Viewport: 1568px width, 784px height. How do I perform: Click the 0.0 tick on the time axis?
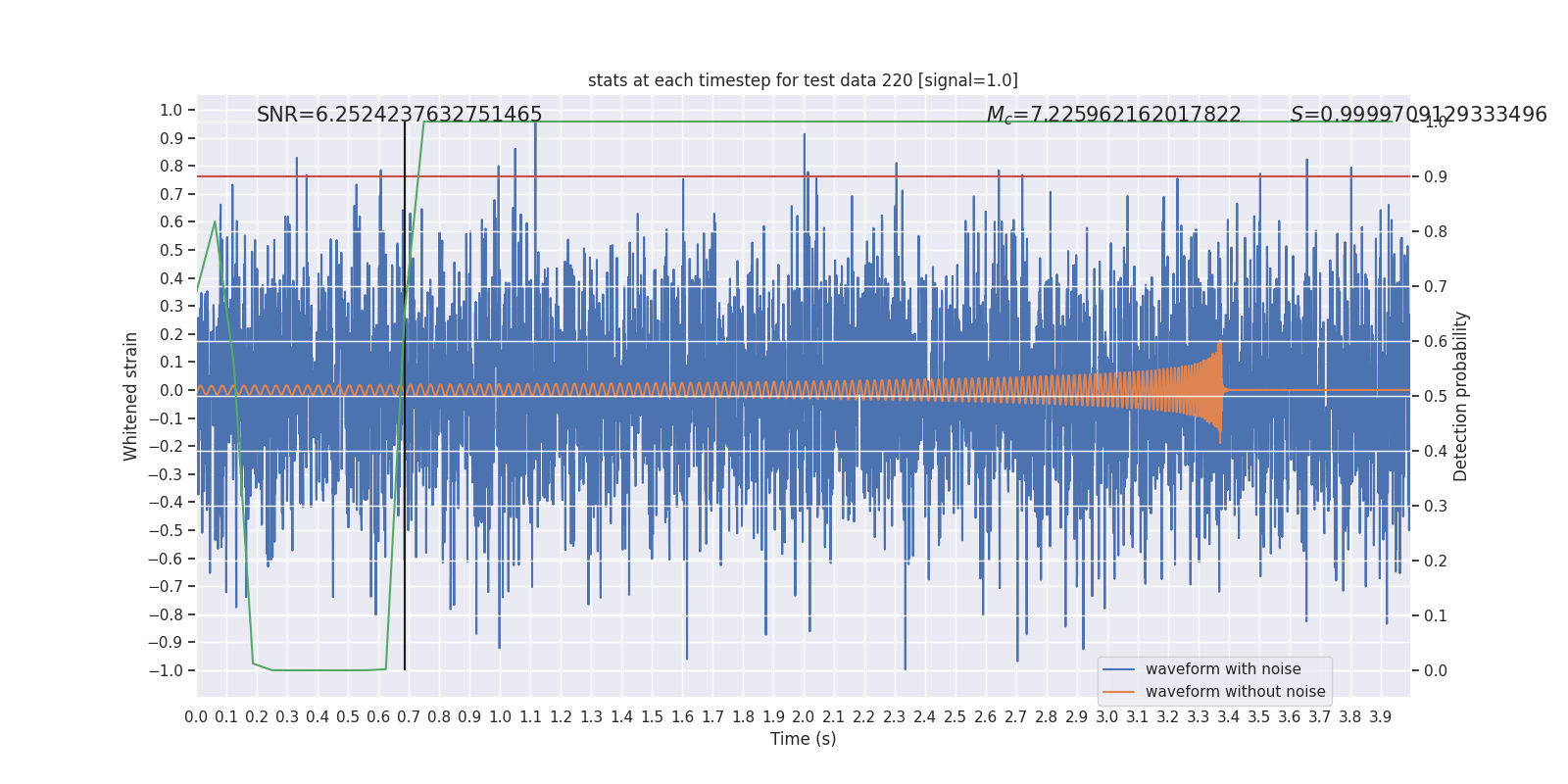[196, 717]
